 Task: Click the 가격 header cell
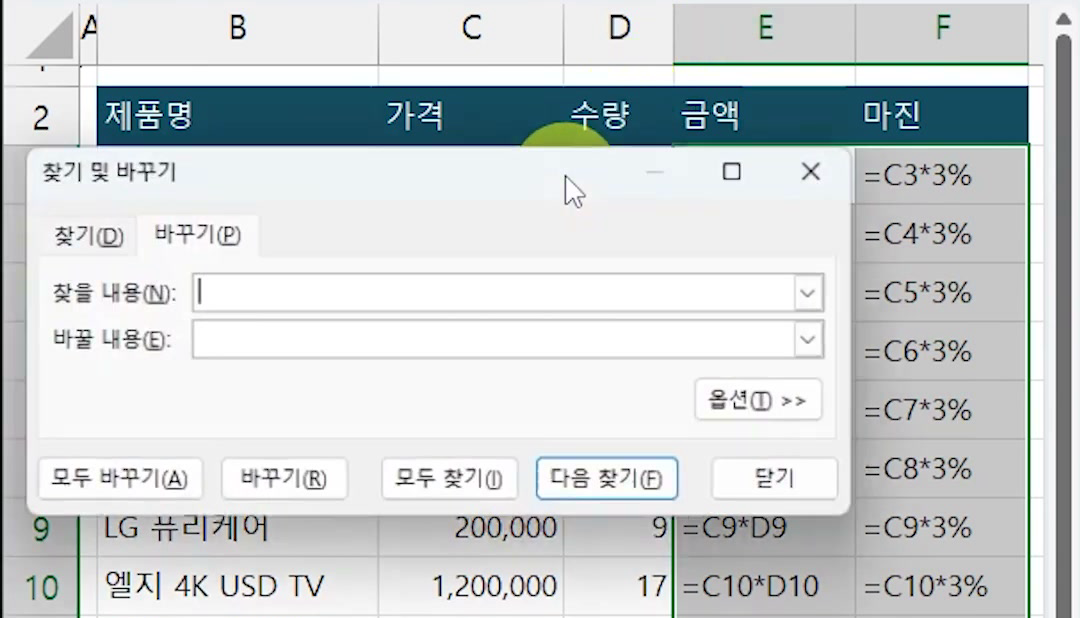[471, 116]
